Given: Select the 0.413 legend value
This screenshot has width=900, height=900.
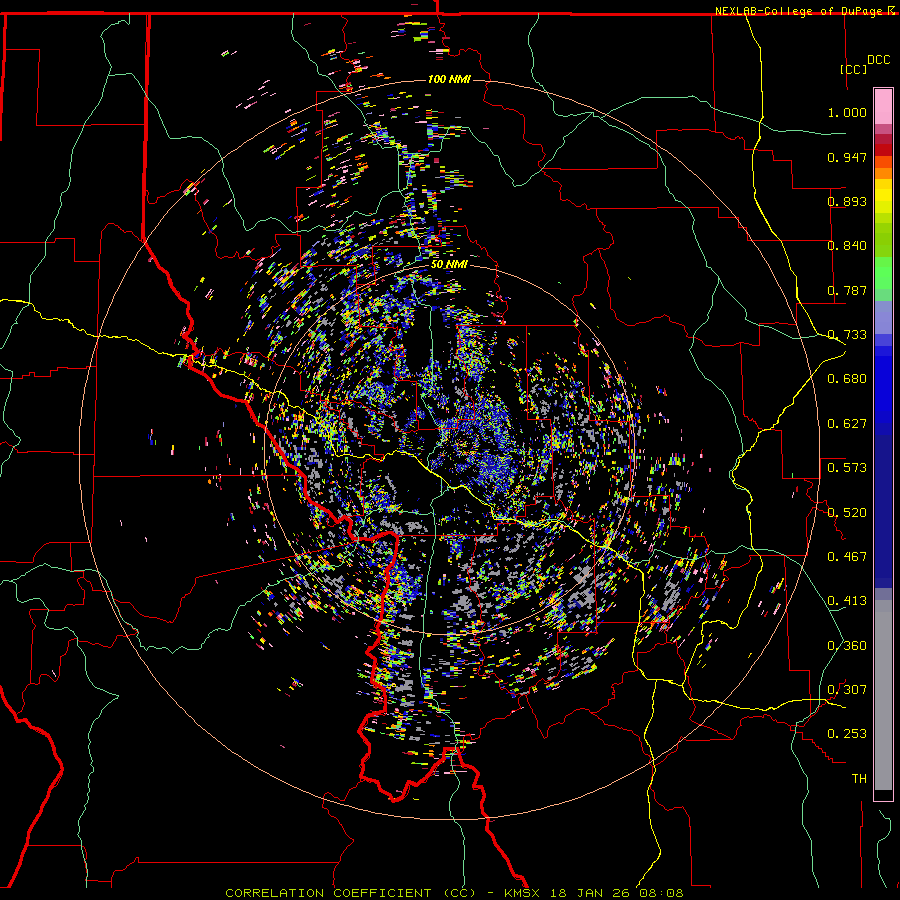Looking at the screenshot, I should coord(847,601).
